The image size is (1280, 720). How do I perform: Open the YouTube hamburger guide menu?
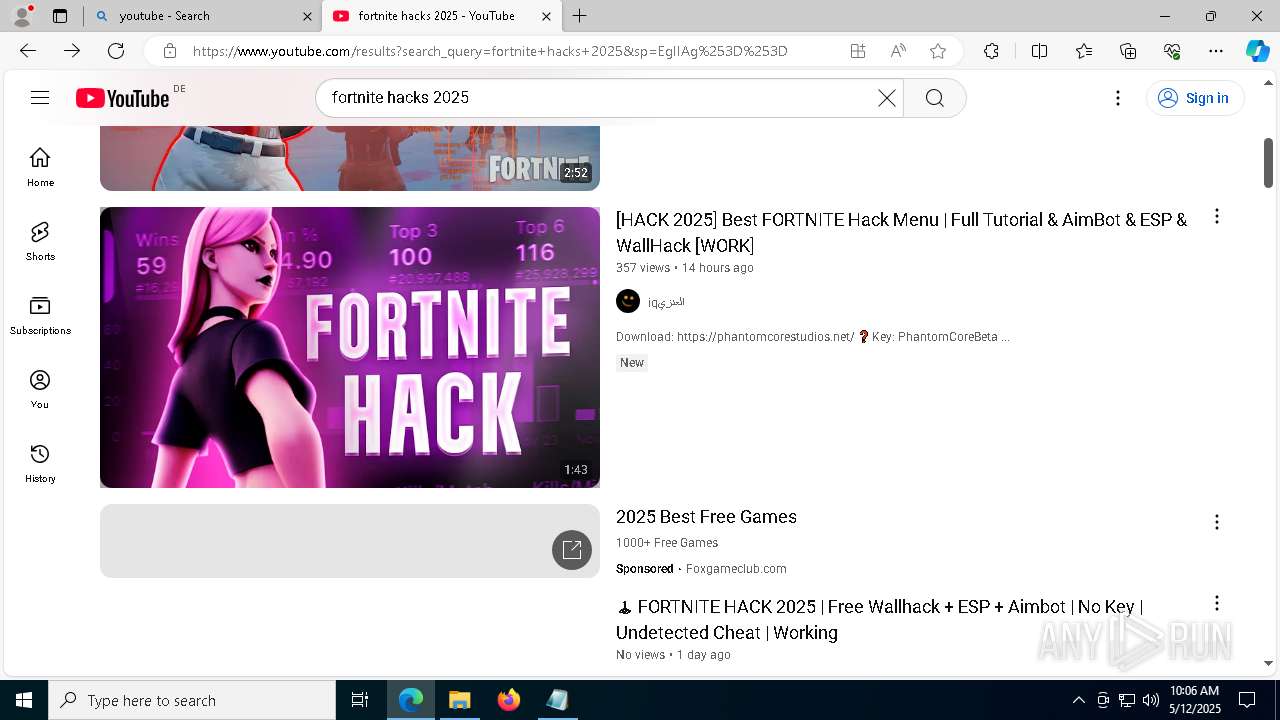click(40, 97)
